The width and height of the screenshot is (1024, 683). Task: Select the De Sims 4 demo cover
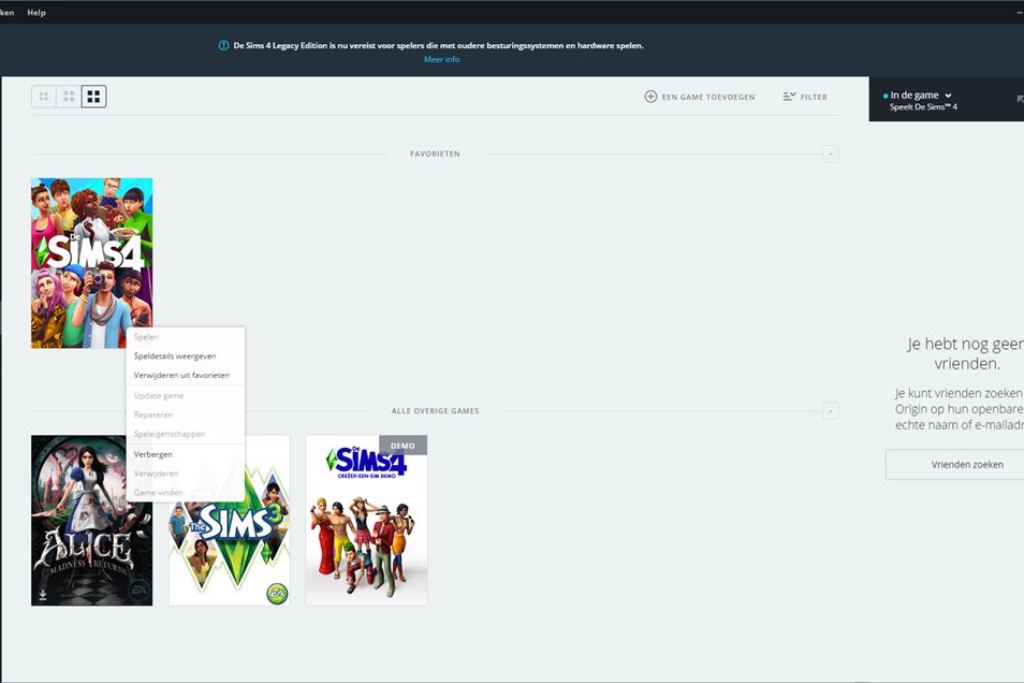point(366,520)
